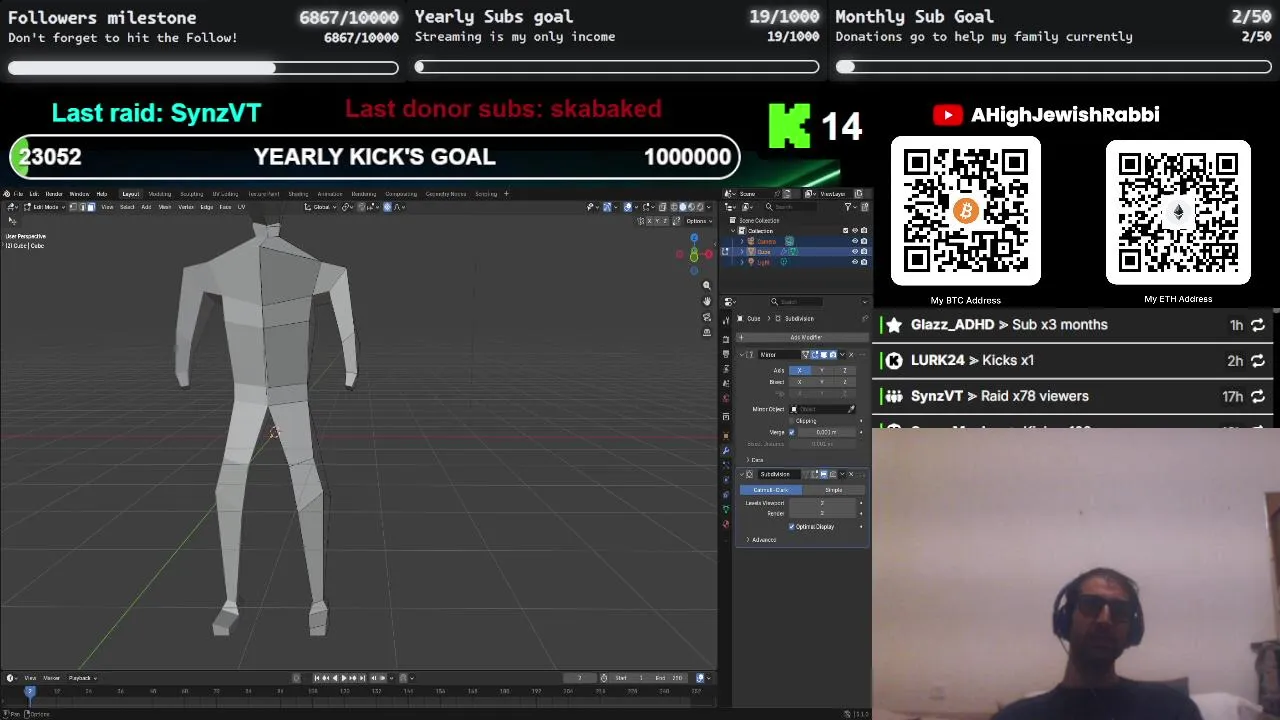Screen dimensions: 1280x720
Task: Play animation in the timeline
Action: 344,678
